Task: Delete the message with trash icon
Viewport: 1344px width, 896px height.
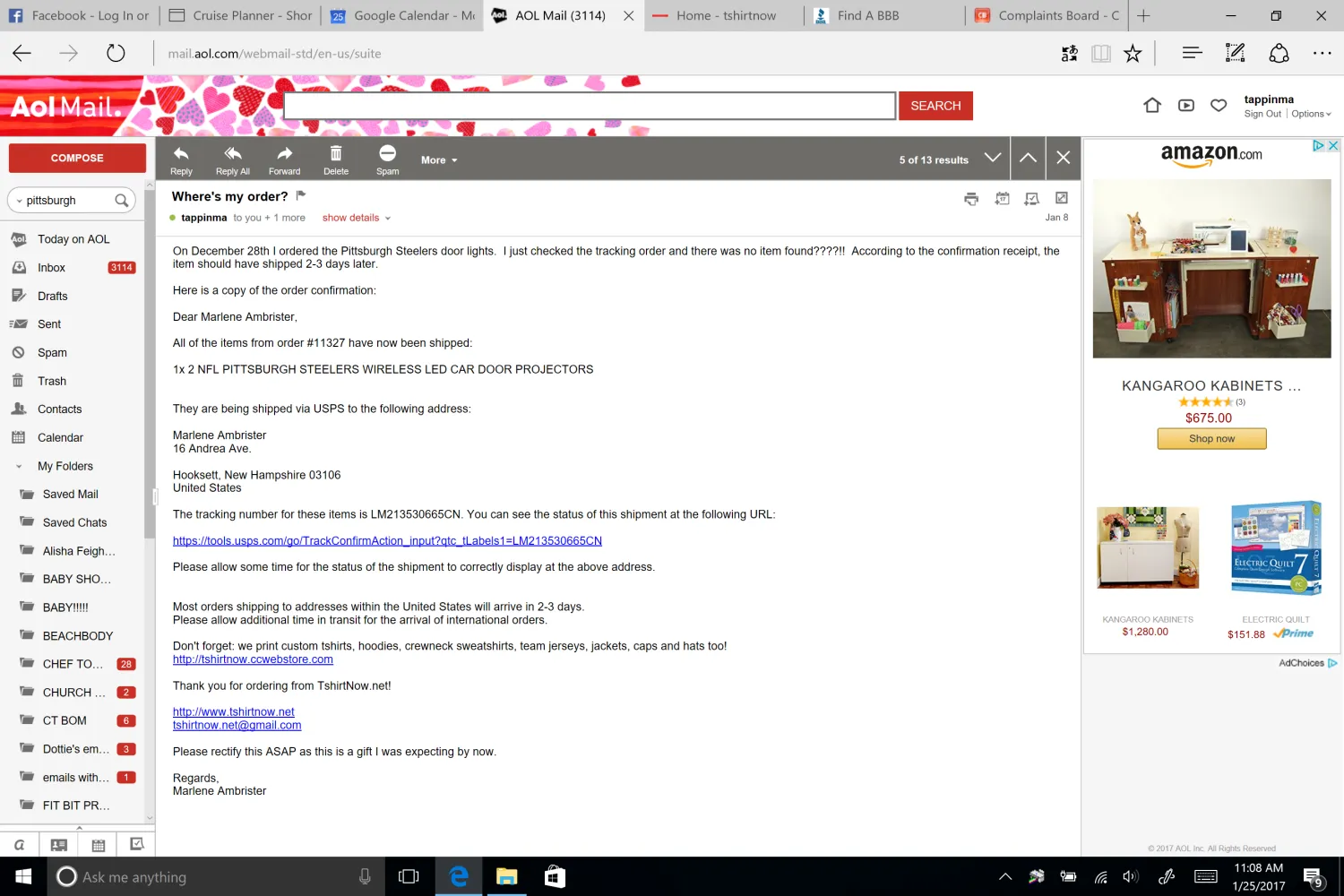Action: click(336, 153)
